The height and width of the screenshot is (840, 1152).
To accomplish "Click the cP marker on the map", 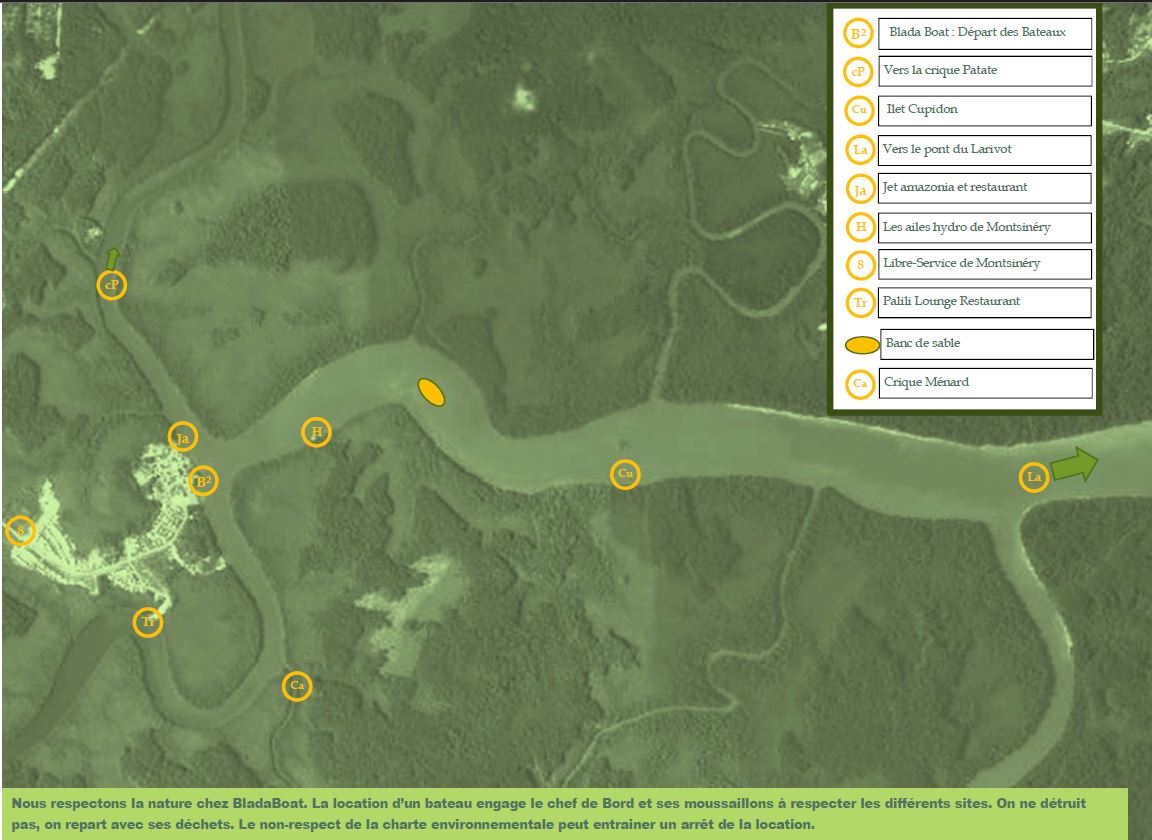I will [x=113, y=285].
